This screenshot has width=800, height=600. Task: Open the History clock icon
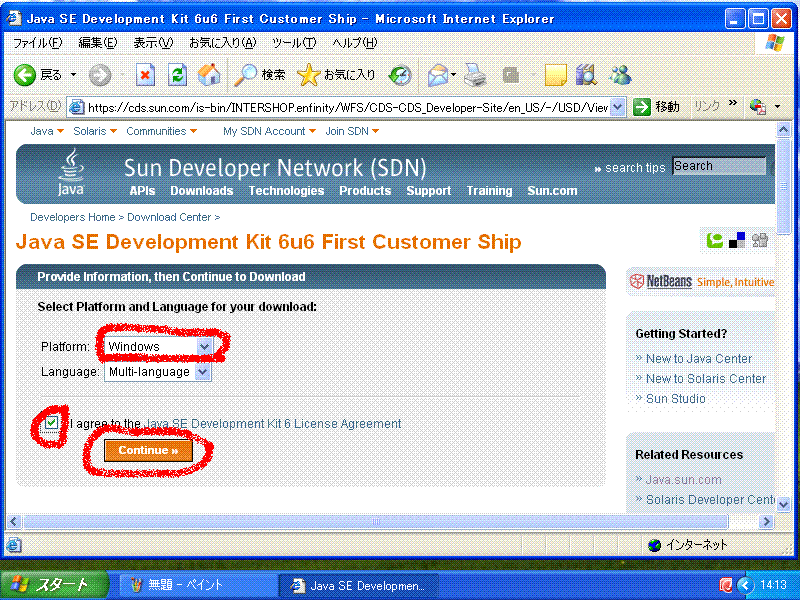point(400,75)
